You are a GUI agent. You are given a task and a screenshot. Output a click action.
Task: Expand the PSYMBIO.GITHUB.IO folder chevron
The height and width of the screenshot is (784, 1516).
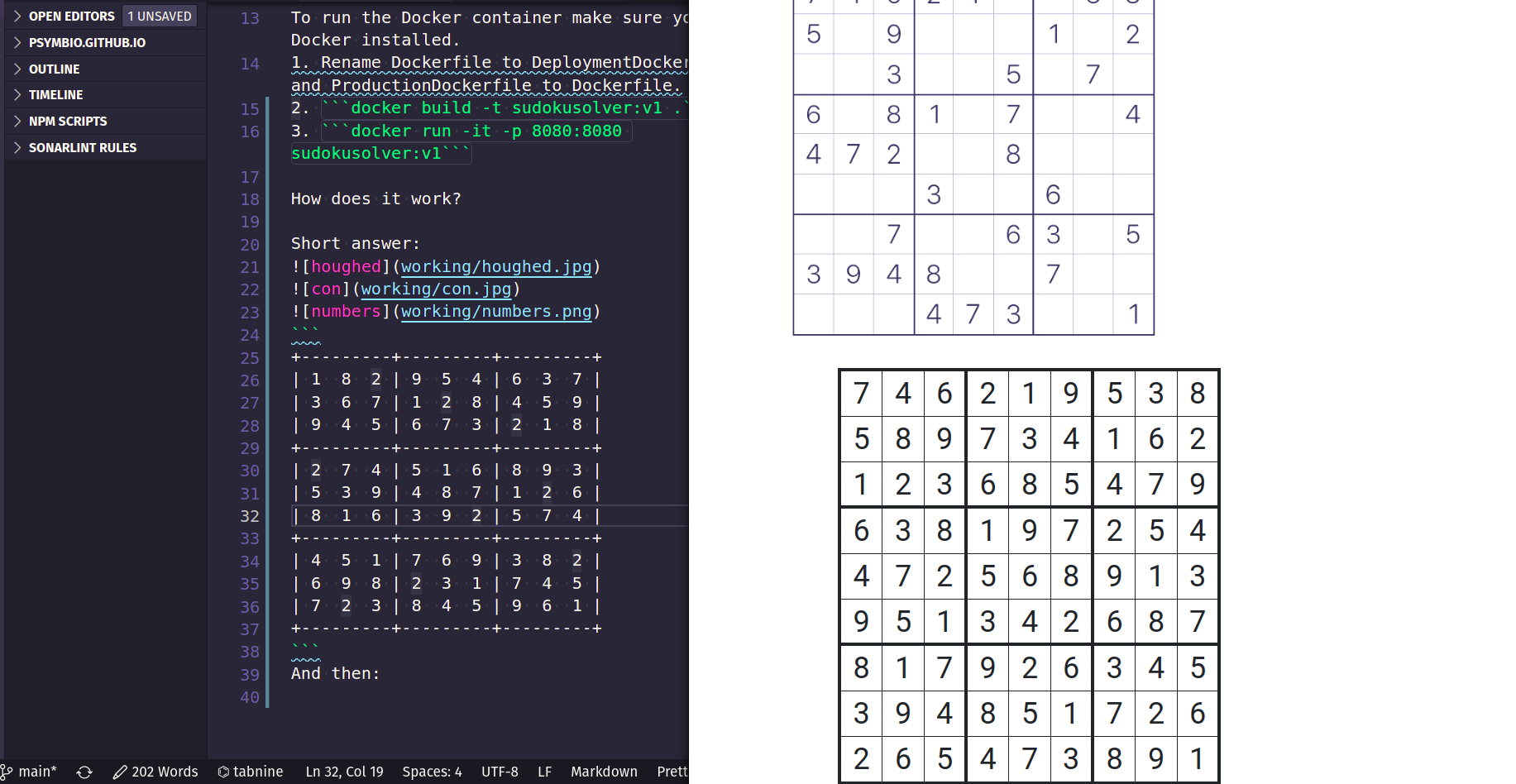(x=17, y=42)
